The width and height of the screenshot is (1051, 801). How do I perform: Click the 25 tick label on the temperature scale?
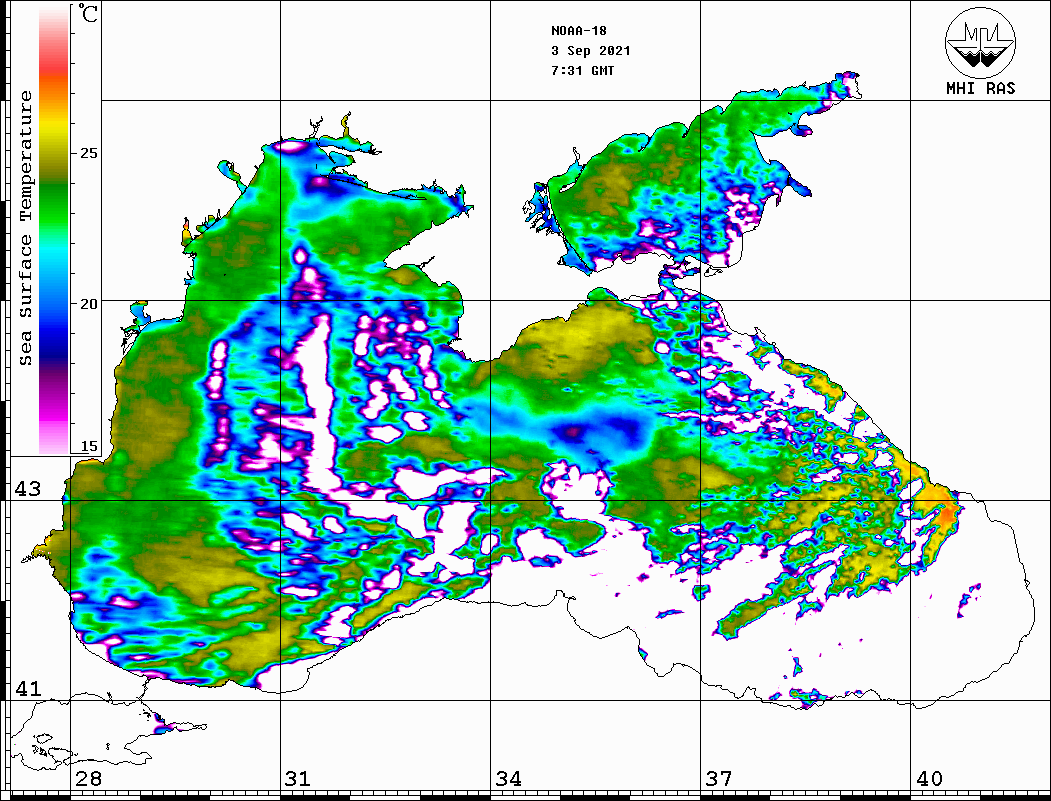pyautogui.click(x=88, y=153)
